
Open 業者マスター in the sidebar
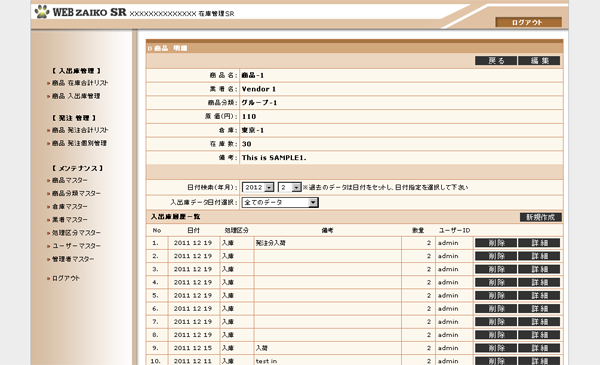(70, 219)
